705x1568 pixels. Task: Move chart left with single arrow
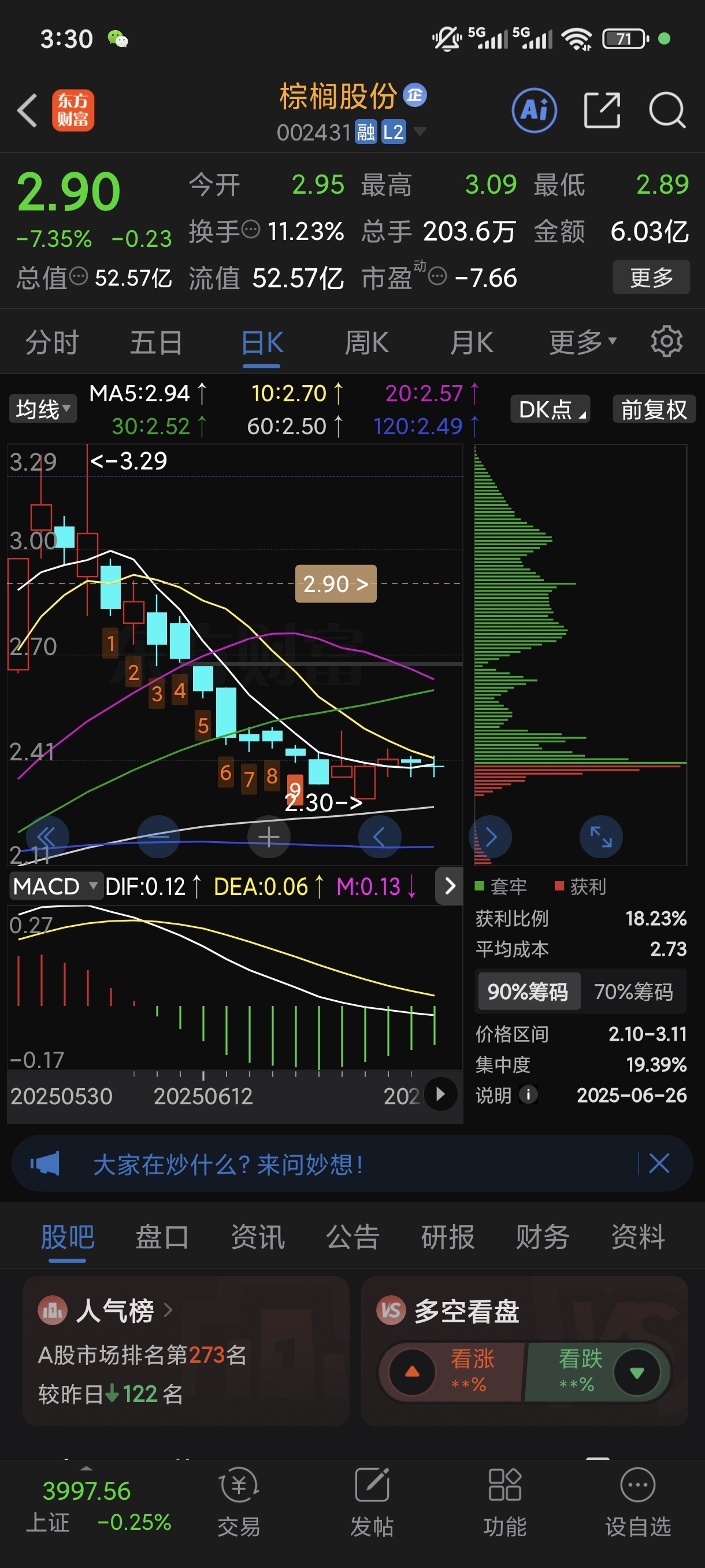point(380,837)
